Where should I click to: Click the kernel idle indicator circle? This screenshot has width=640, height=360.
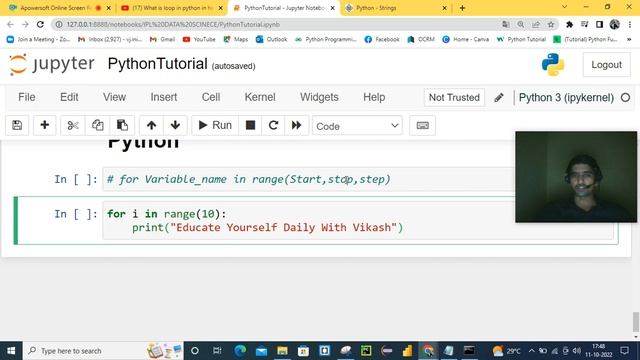pos(625,98)
